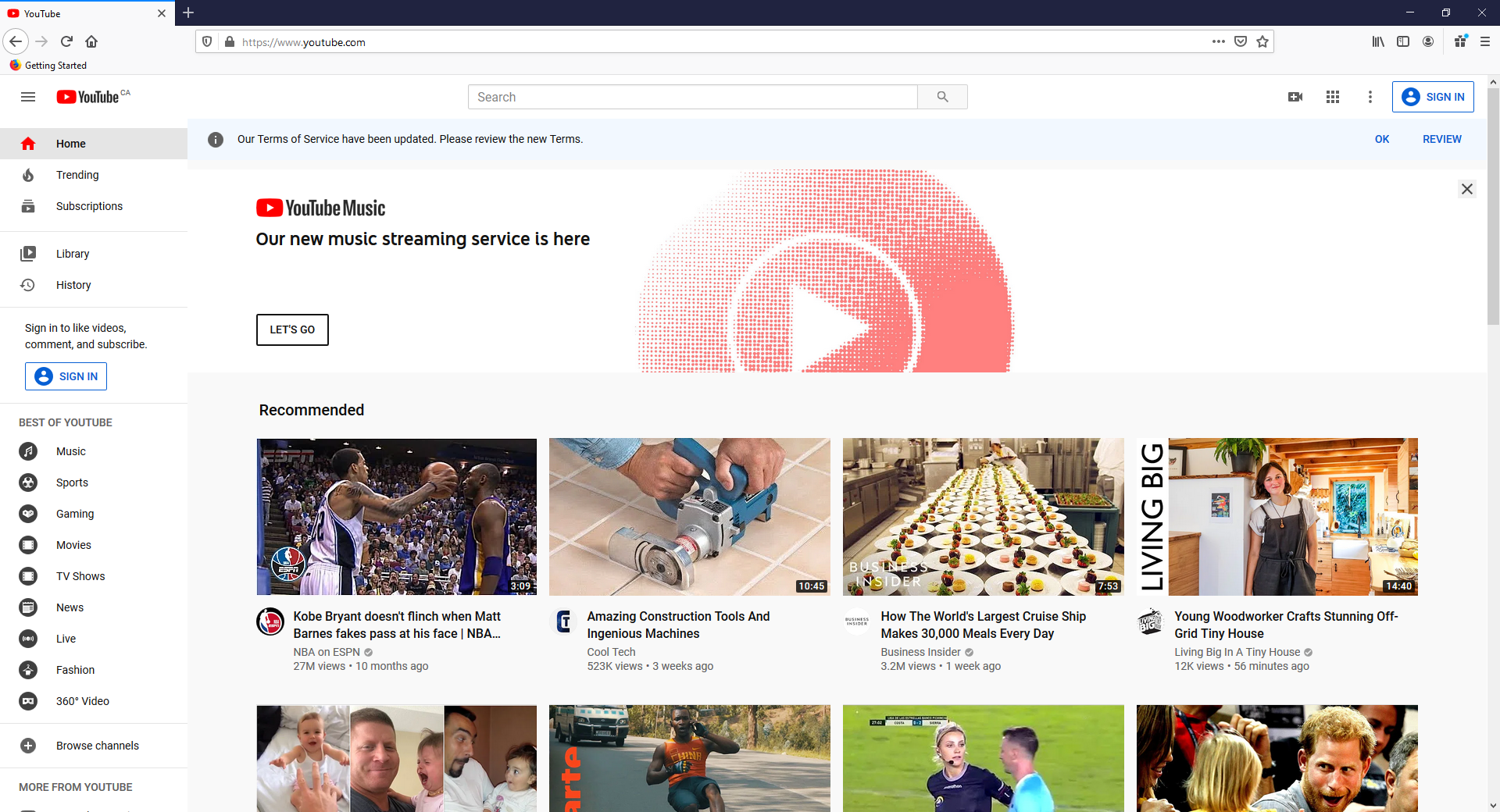Click the search magnifier button
This screenshot has height=812, width=1500.
pyautogui.click(x=942, y=97)
